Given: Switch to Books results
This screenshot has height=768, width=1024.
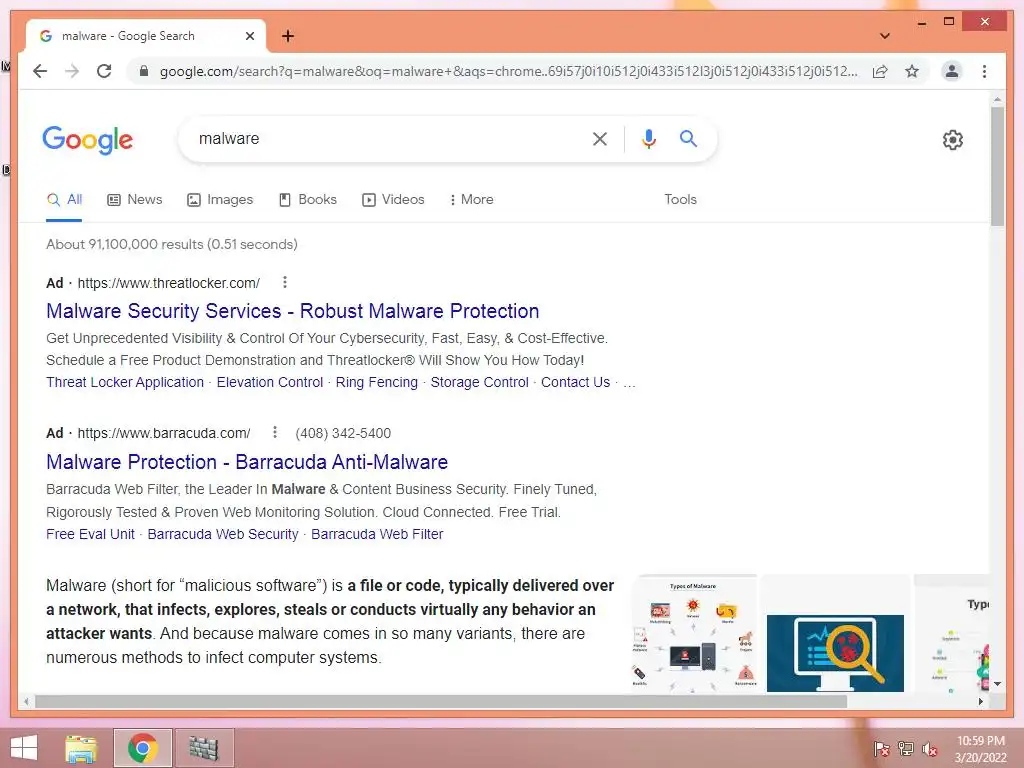Looking at the screenshot, I should pos(308,199).
